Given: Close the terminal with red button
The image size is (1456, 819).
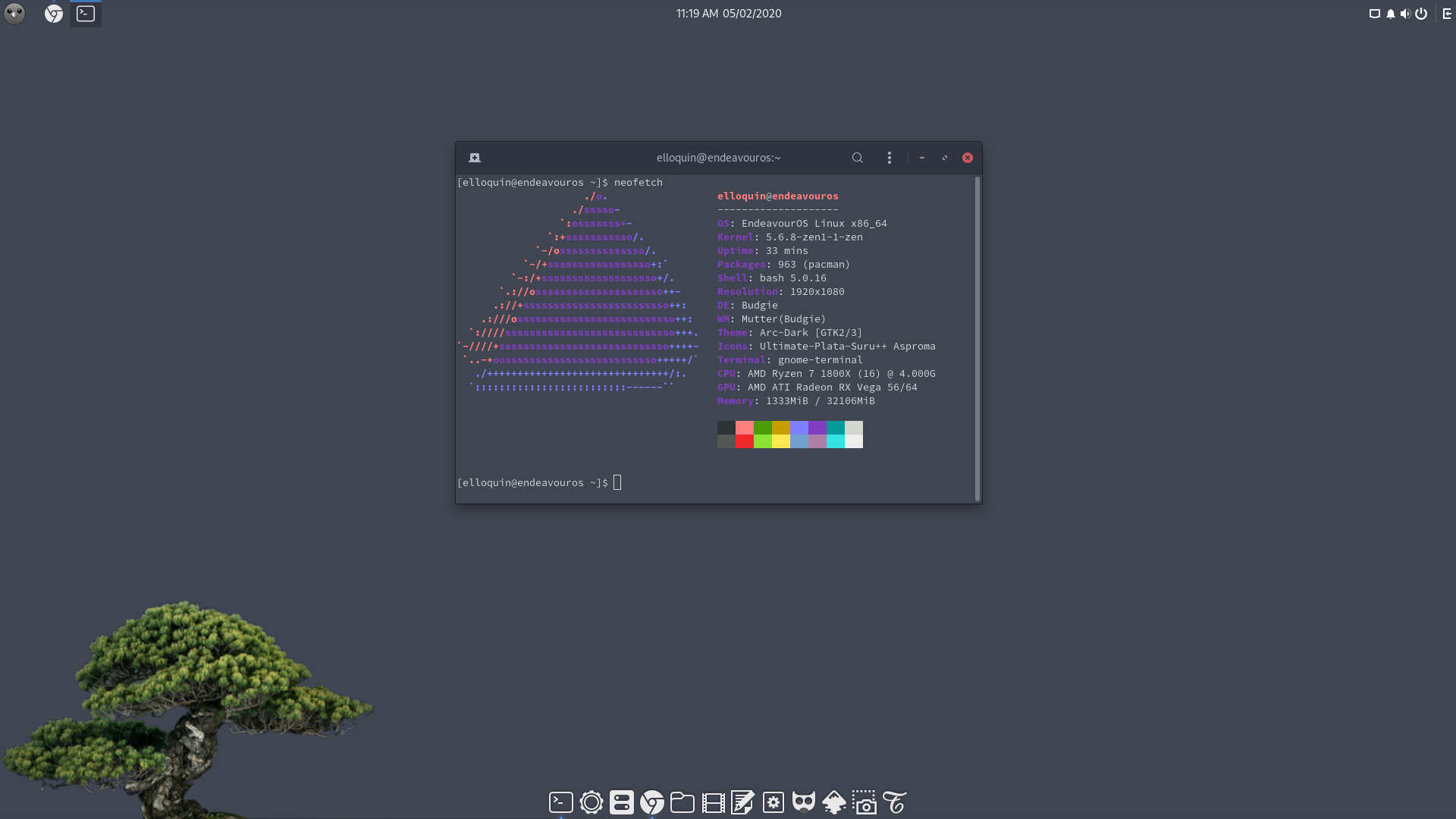Looking at the screenshot, I should tap(968, 158).
